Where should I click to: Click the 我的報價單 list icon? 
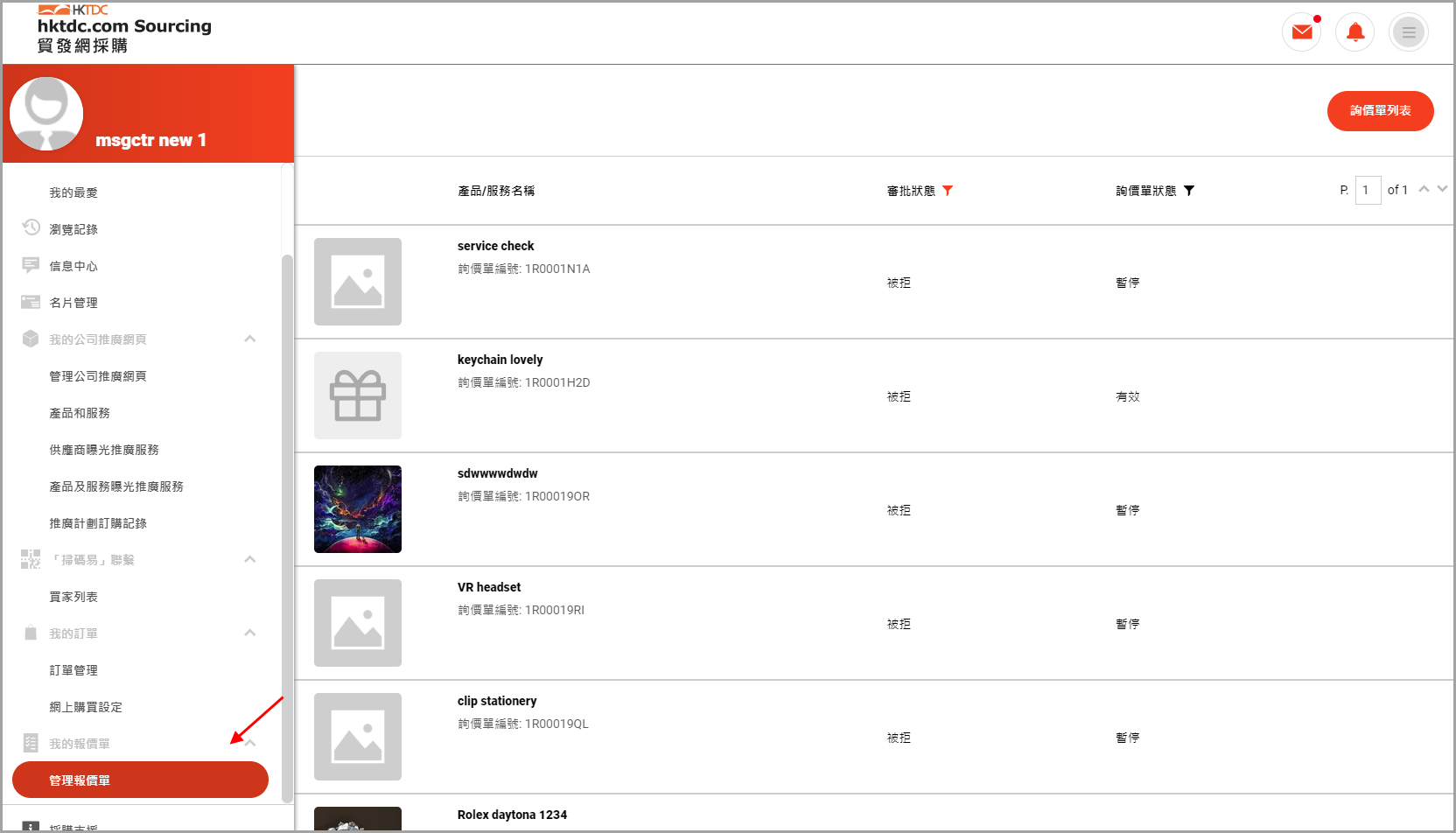coord(31,743)
